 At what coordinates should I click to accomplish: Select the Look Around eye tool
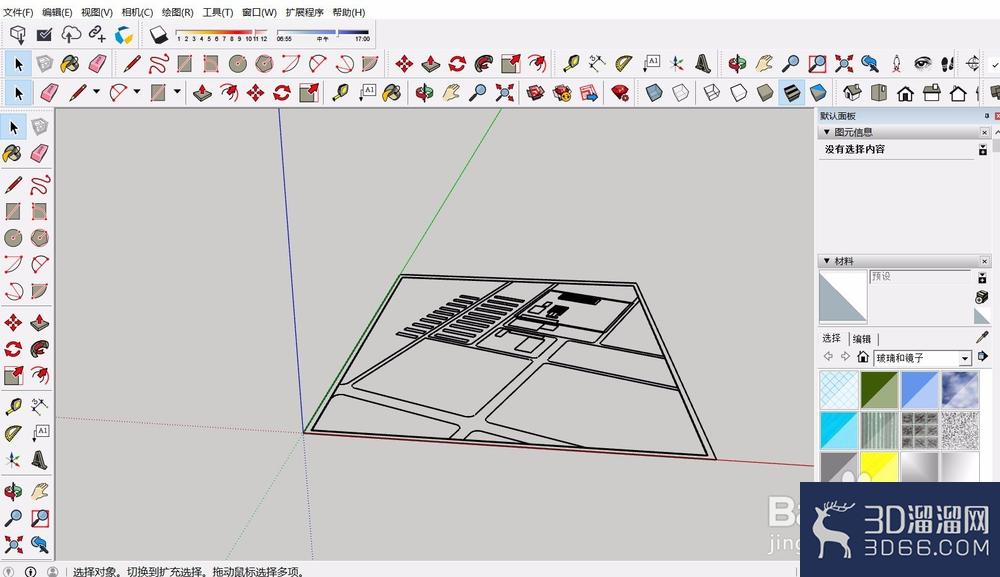point(922,63)
